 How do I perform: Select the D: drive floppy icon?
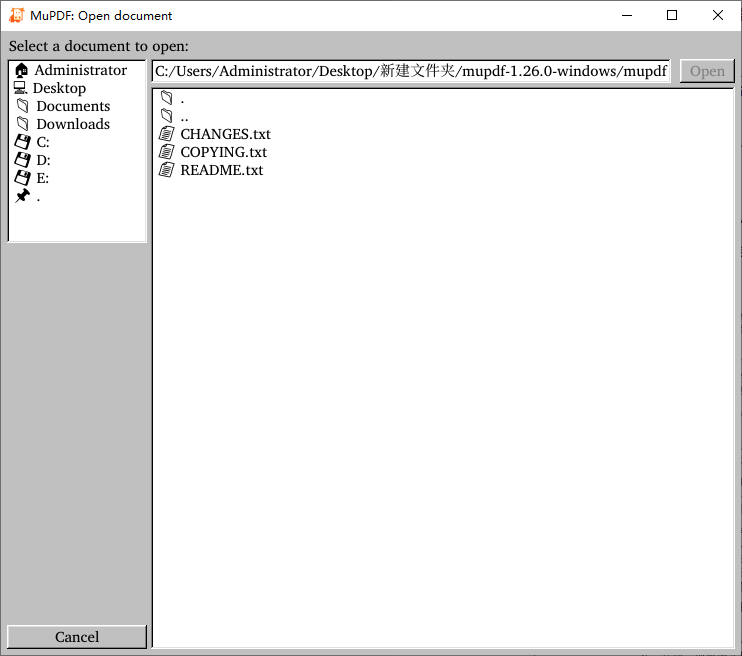click(x=22, y=160)
